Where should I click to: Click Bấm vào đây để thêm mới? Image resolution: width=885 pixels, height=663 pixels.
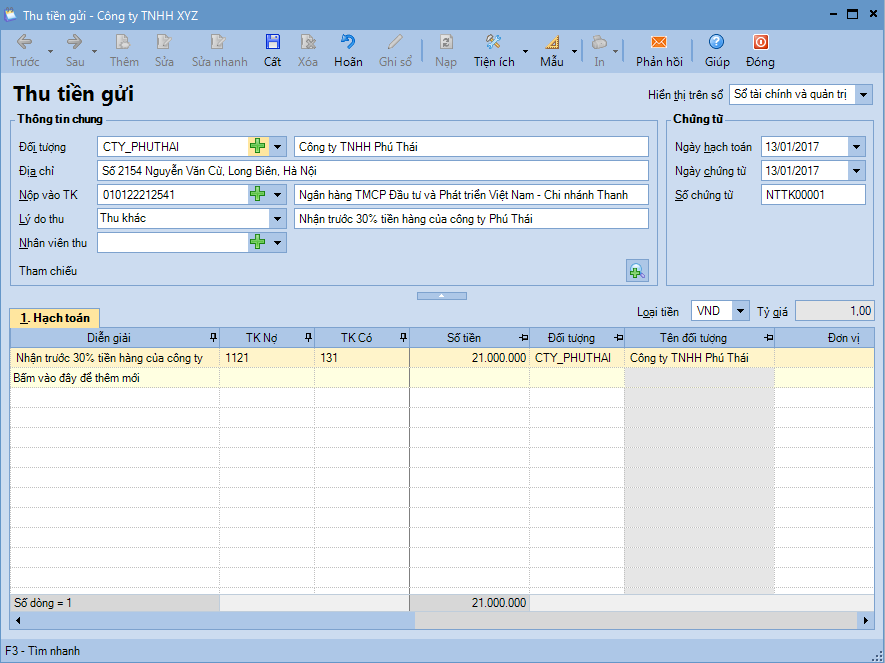tap(77, 378)
